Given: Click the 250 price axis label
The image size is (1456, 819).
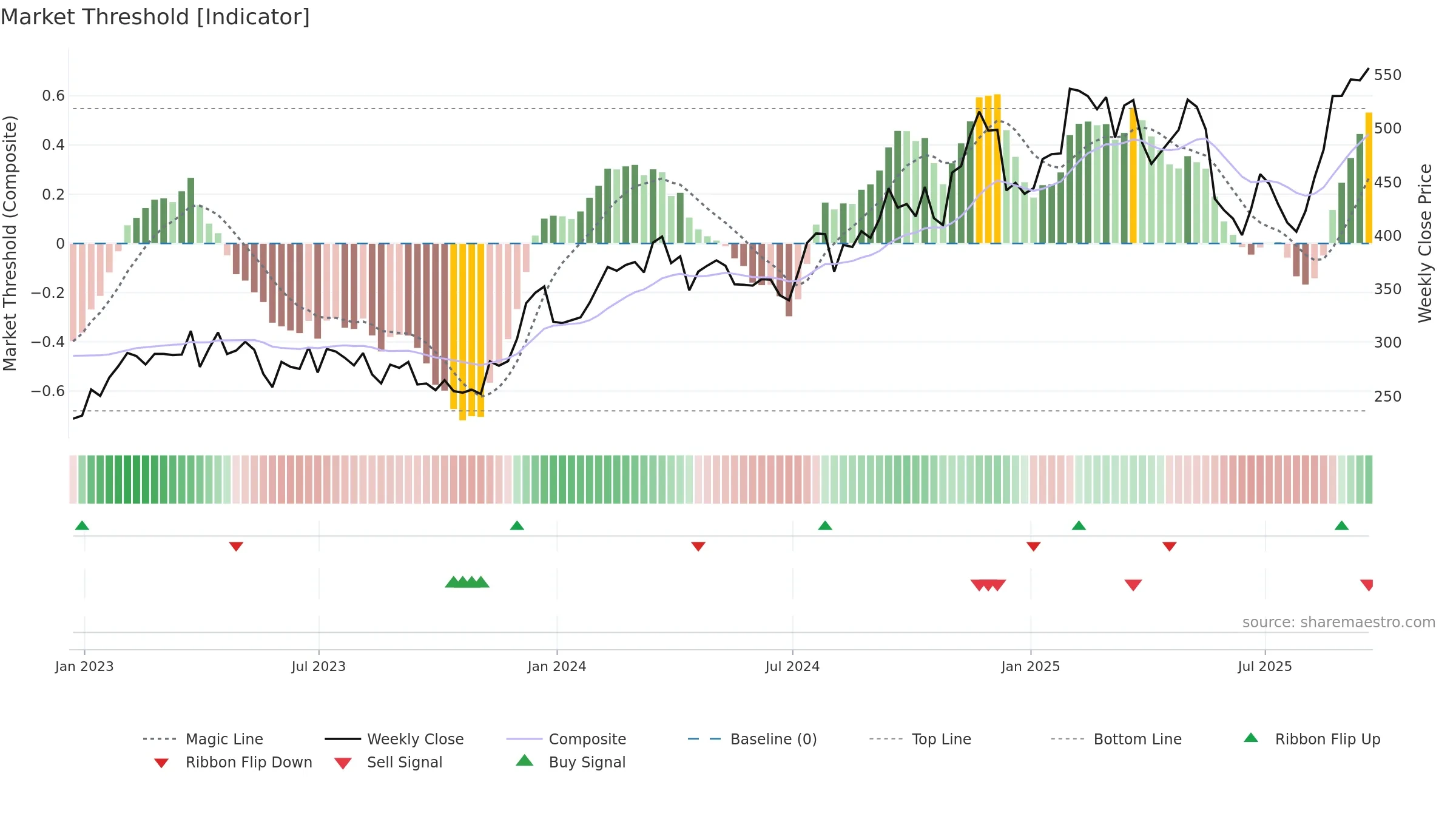Looking at the screenshot, I should coord(1388,397).
